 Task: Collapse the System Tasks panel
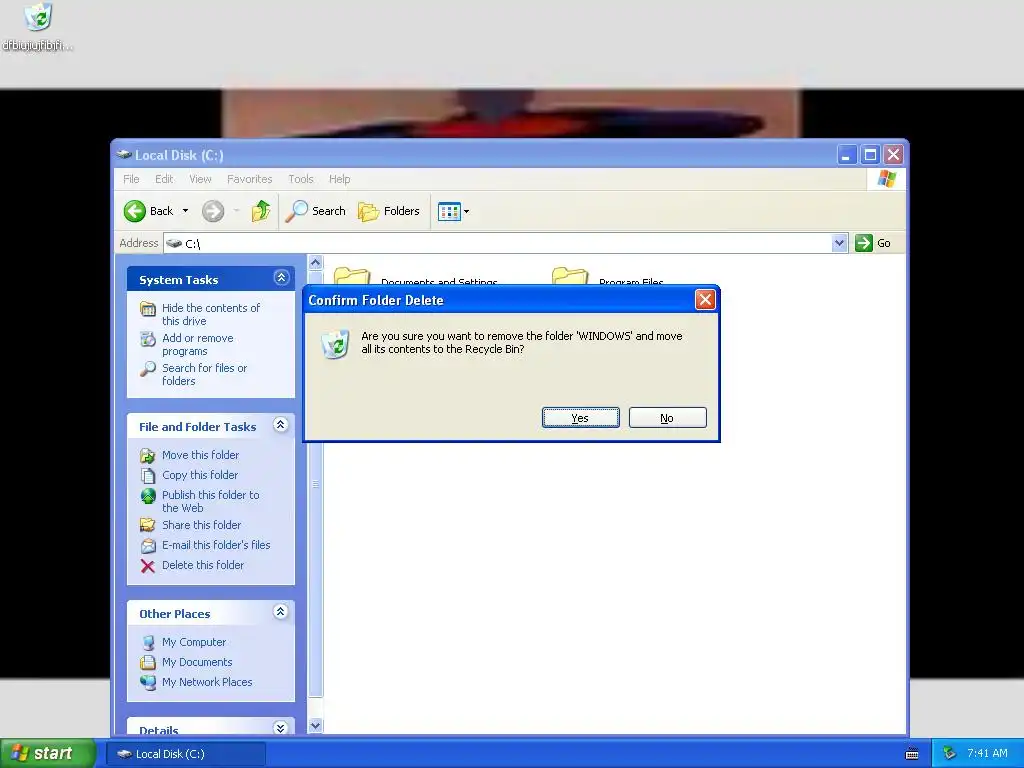tap(281, 278)
